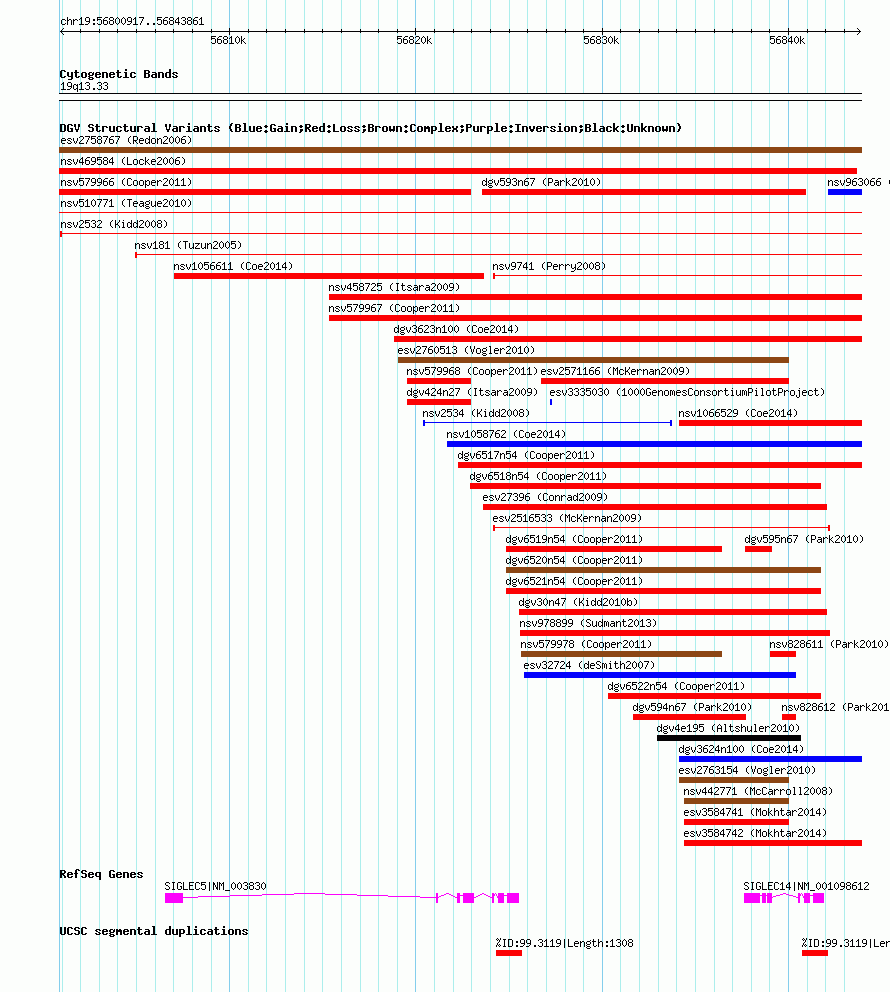The height and width of the screenshot is (992, 890).
Task: Click the blue esv32724 gain bar
Action: point(660,675)
